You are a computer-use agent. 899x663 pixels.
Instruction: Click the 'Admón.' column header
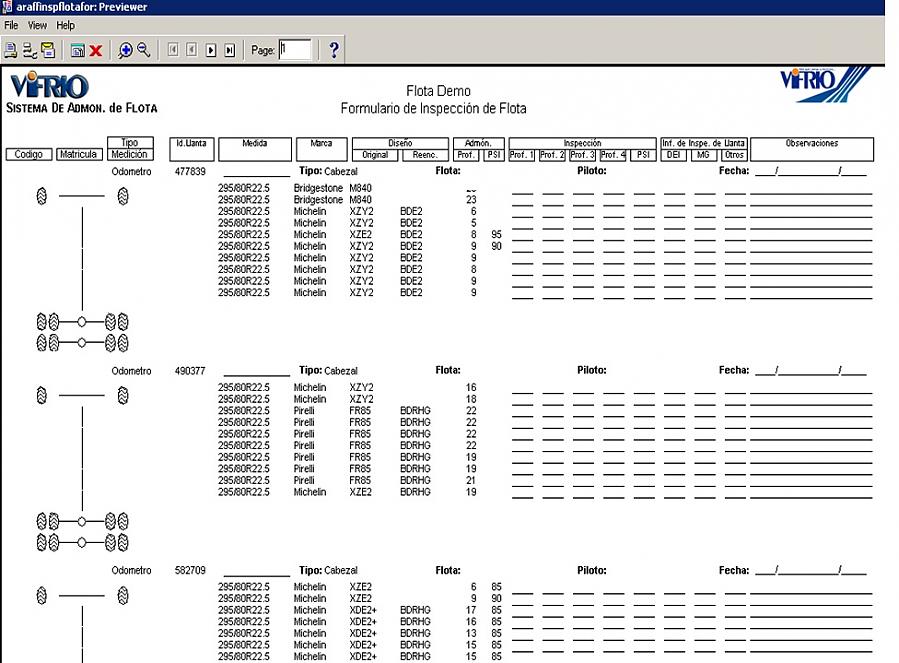click(x=478, y=143)
